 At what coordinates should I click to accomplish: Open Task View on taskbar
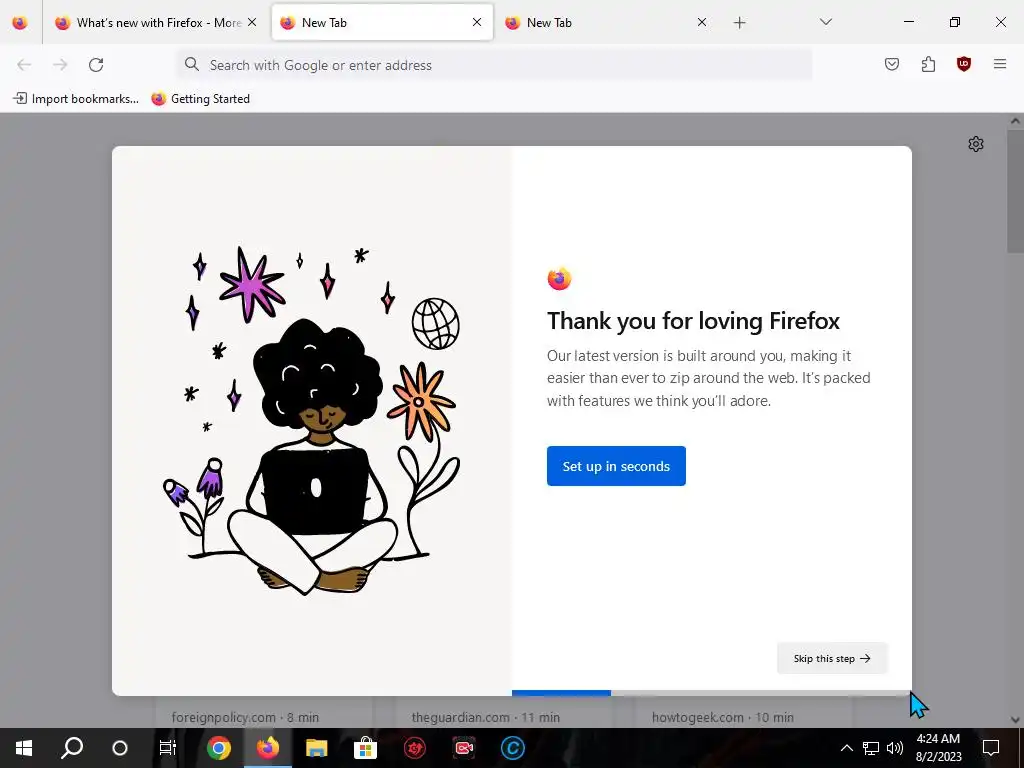click(x=168, y=748)
